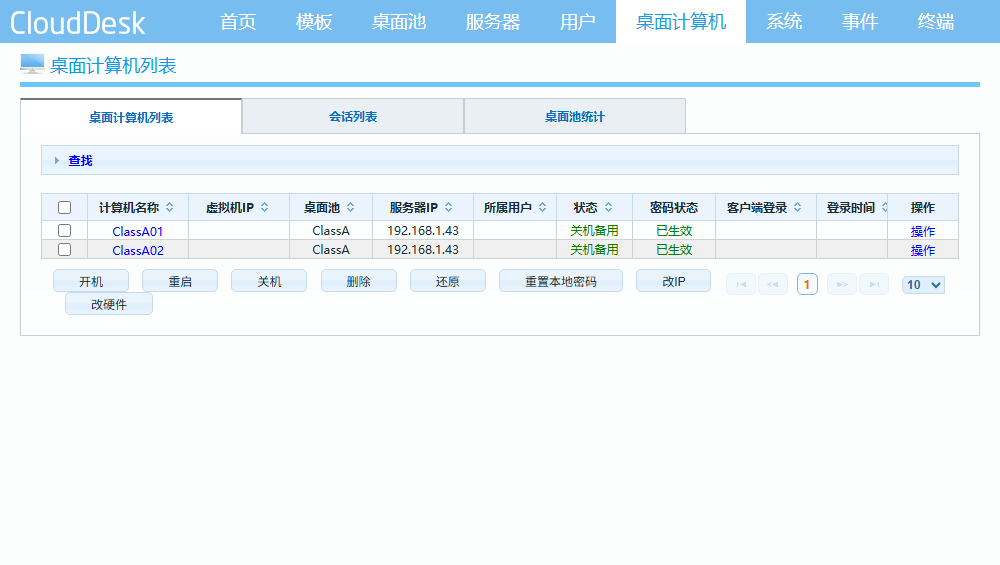Click the 改IP button
The width and height of the screenshot is (1000, 565).
click(x=673, y=281)
